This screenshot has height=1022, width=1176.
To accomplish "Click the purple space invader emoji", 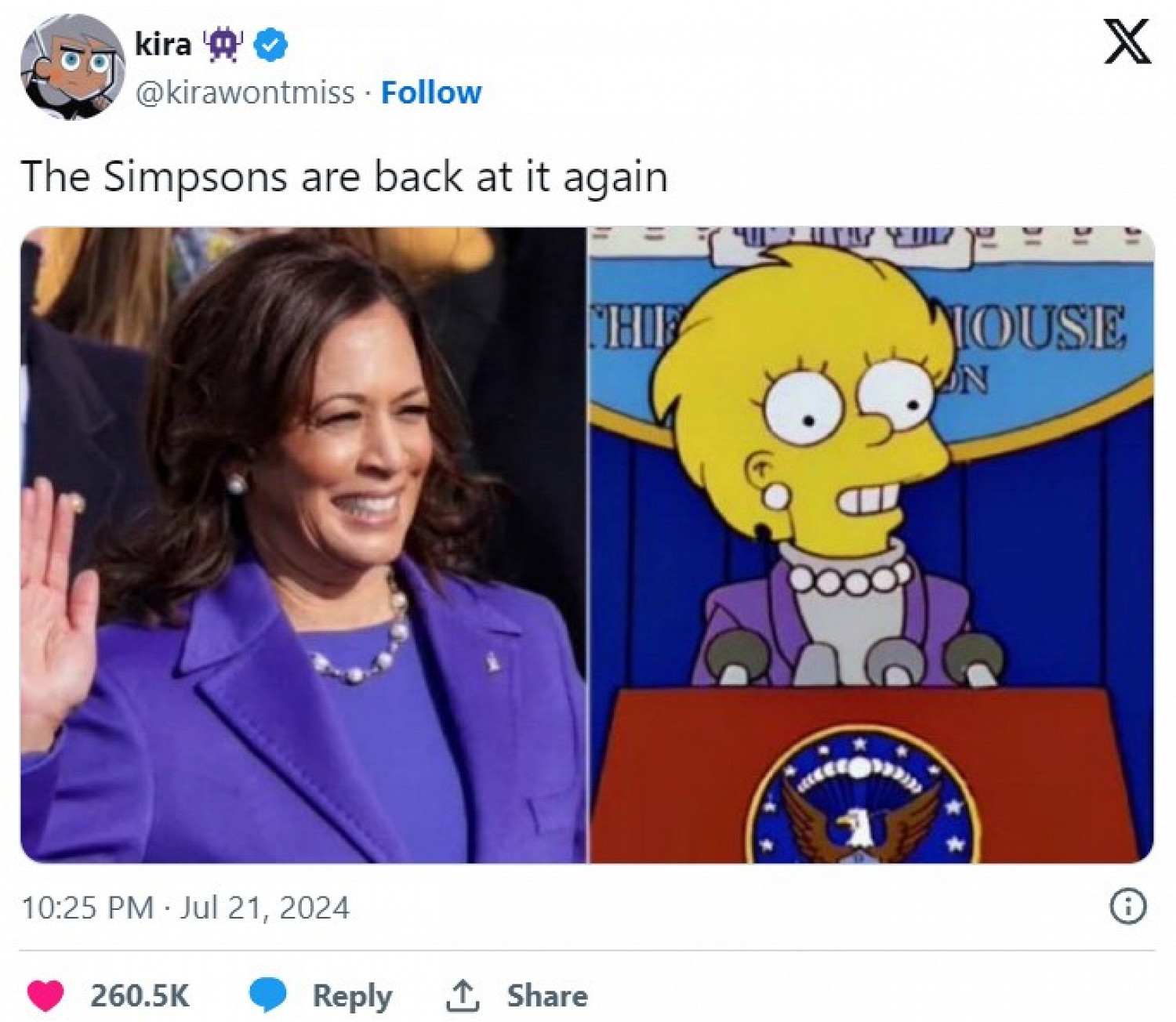I will click(x=225, y=46).
